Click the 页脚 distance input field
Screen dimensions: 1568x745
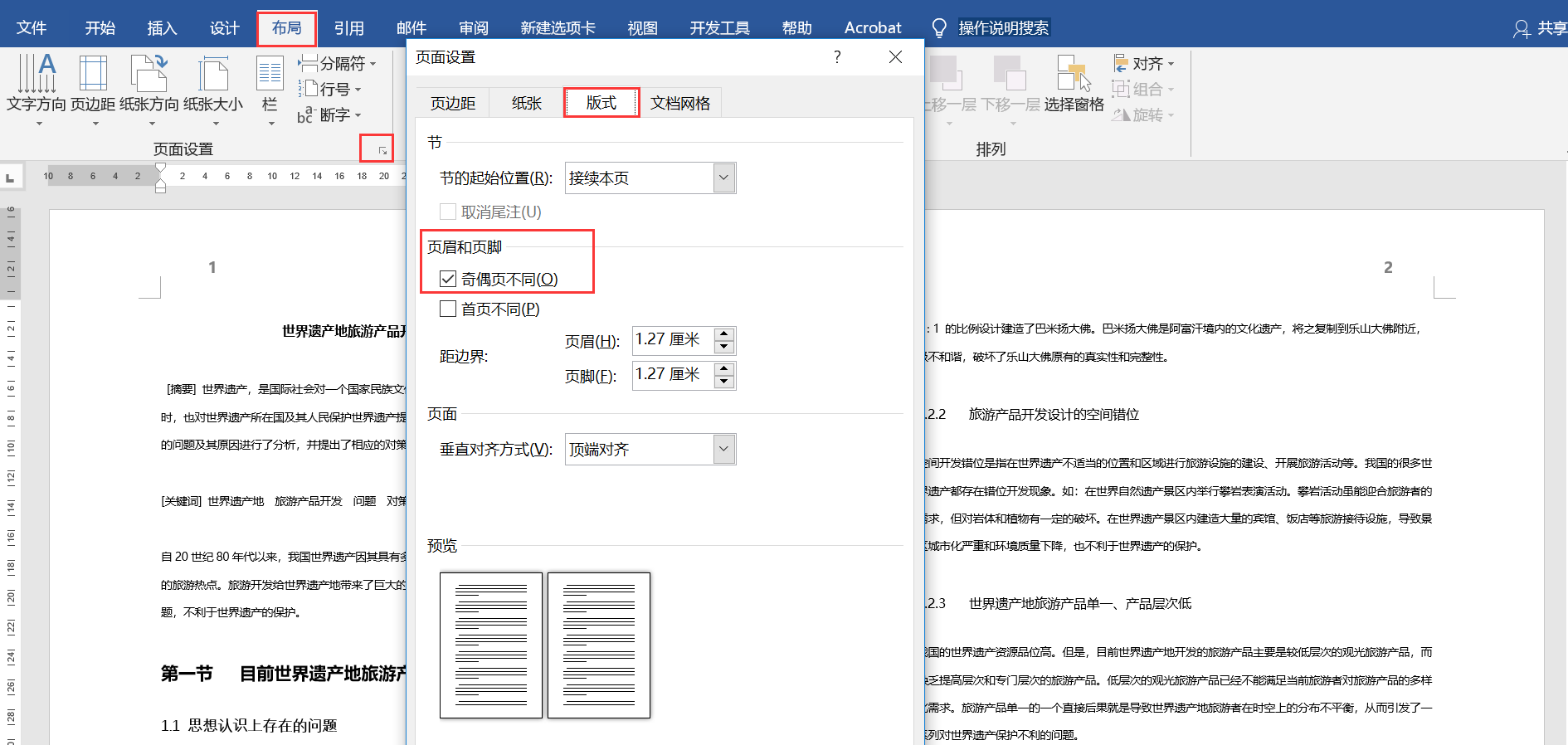pos(673,375)
